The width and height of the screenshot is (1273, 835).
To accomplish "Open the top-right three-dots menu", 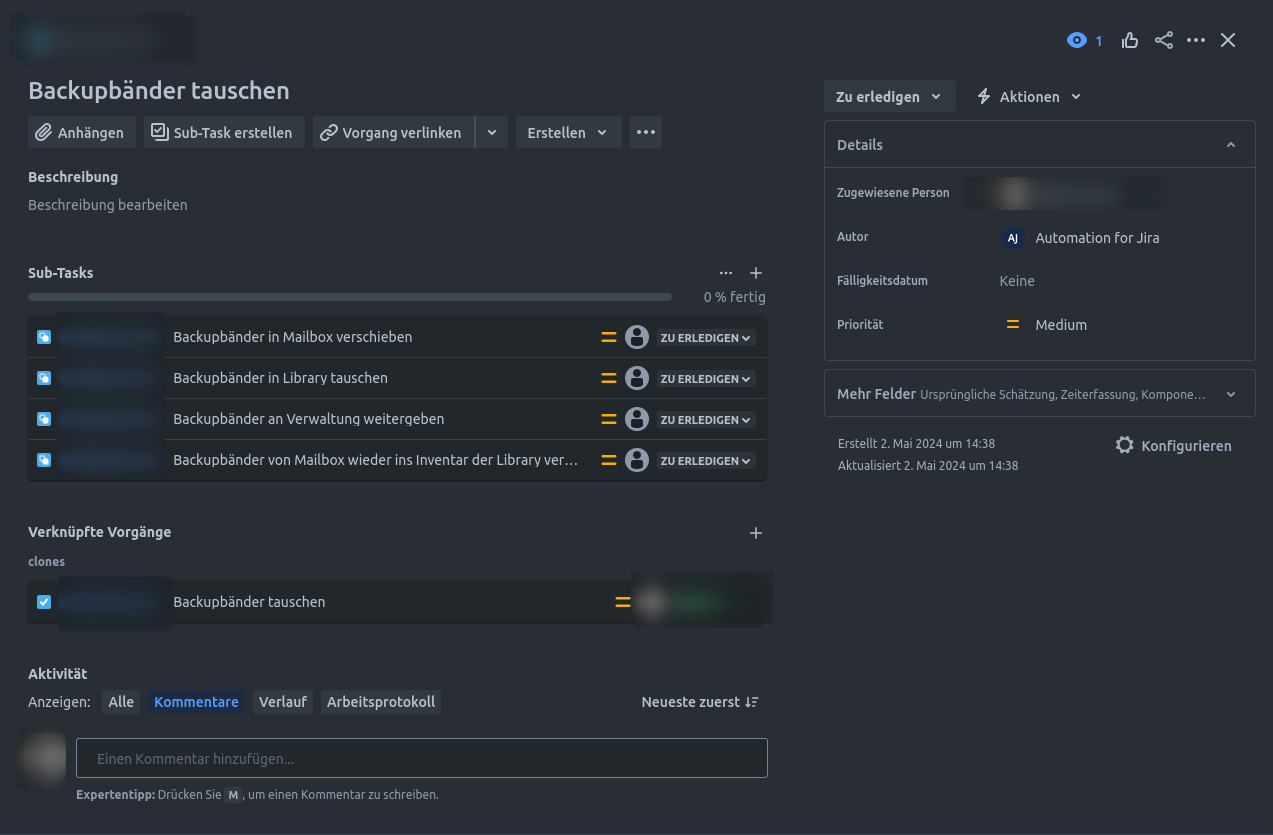I will coord(1196,40).
